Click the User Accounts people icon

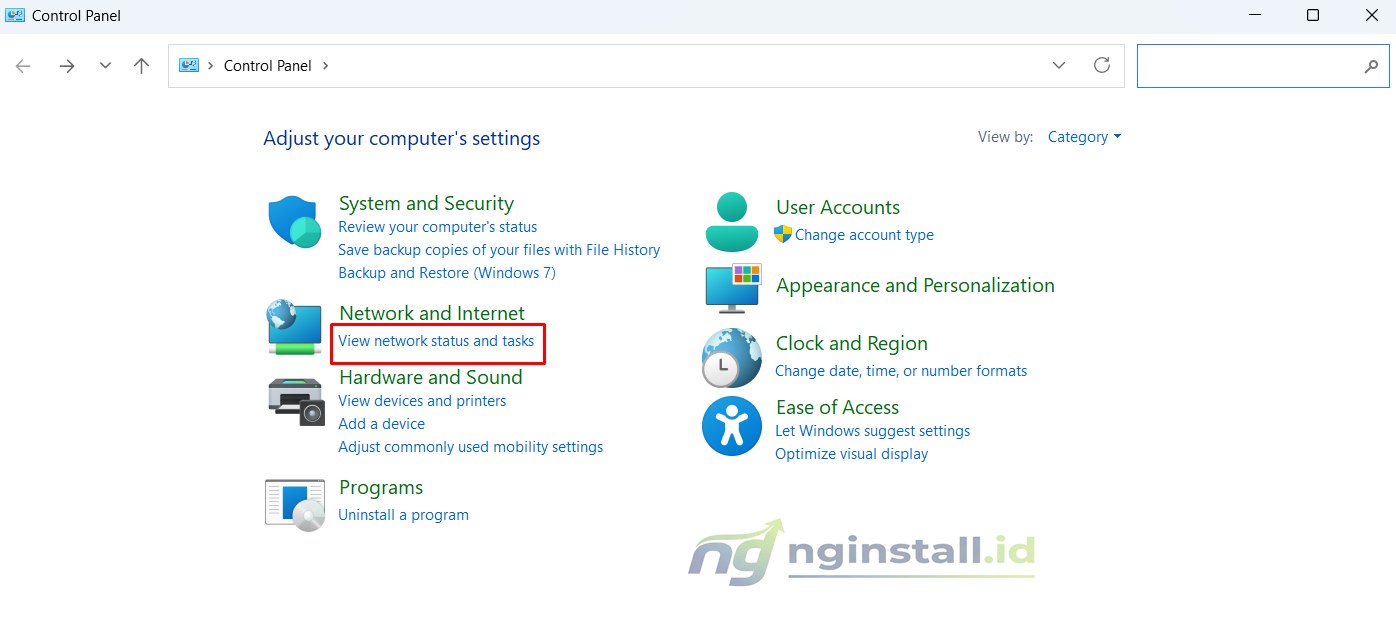click(x=731, y=220)
